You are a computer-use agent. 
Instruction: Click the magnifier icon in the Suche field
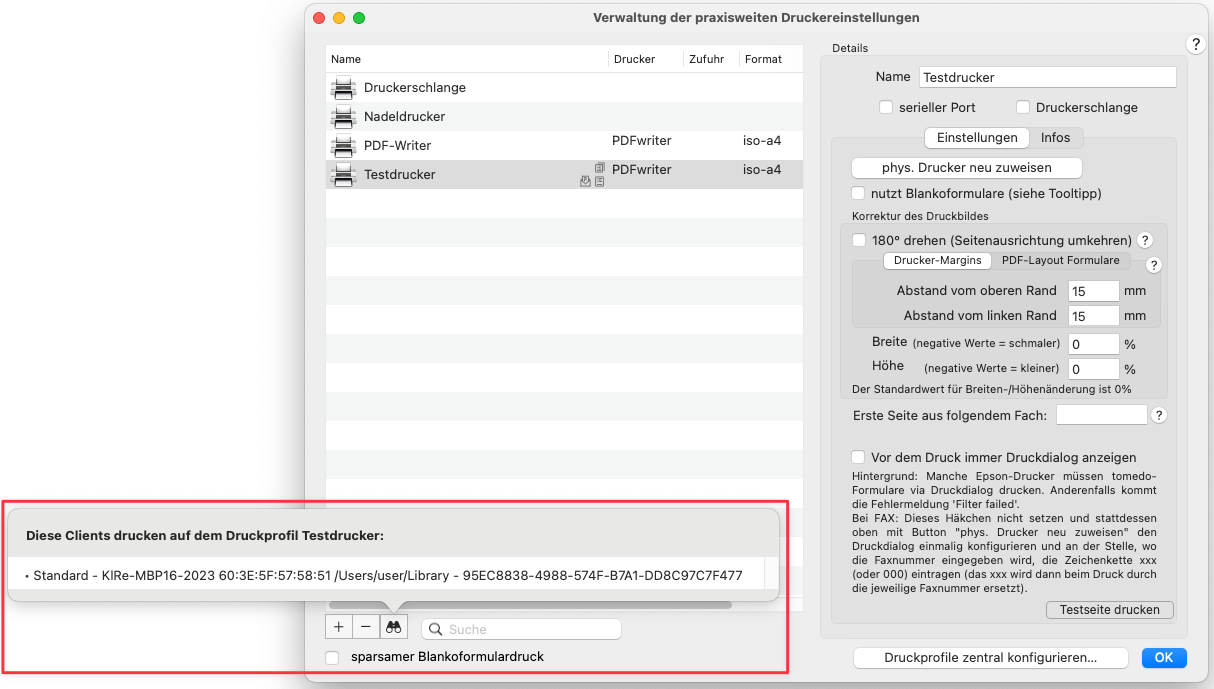coord(436,629)
